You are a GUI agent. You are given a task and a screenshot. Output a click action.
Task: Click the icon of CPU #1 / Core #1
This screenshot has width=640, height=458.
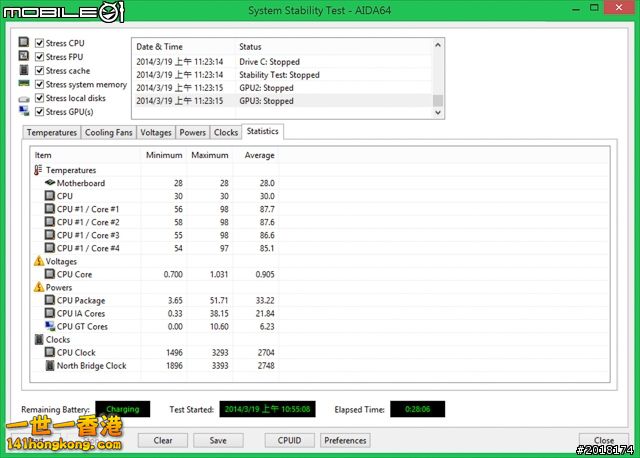click(49, 209)
